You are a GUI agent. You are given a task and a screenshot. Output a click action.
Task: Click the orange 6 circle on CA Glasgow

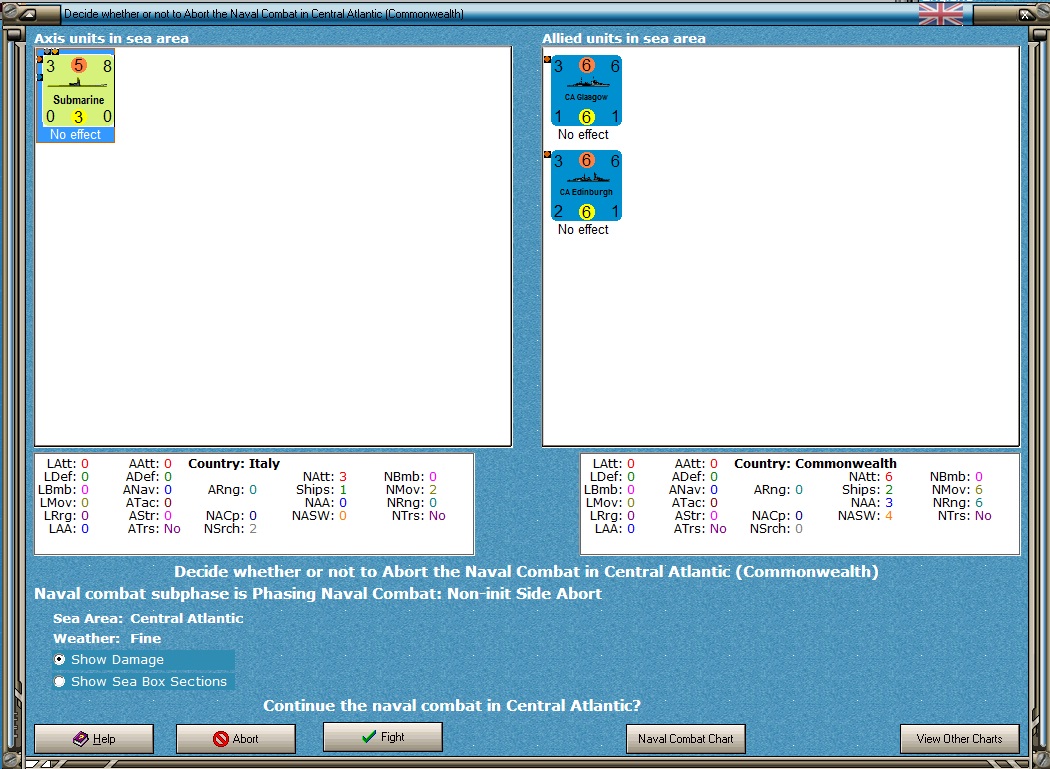tap(587, 65)
